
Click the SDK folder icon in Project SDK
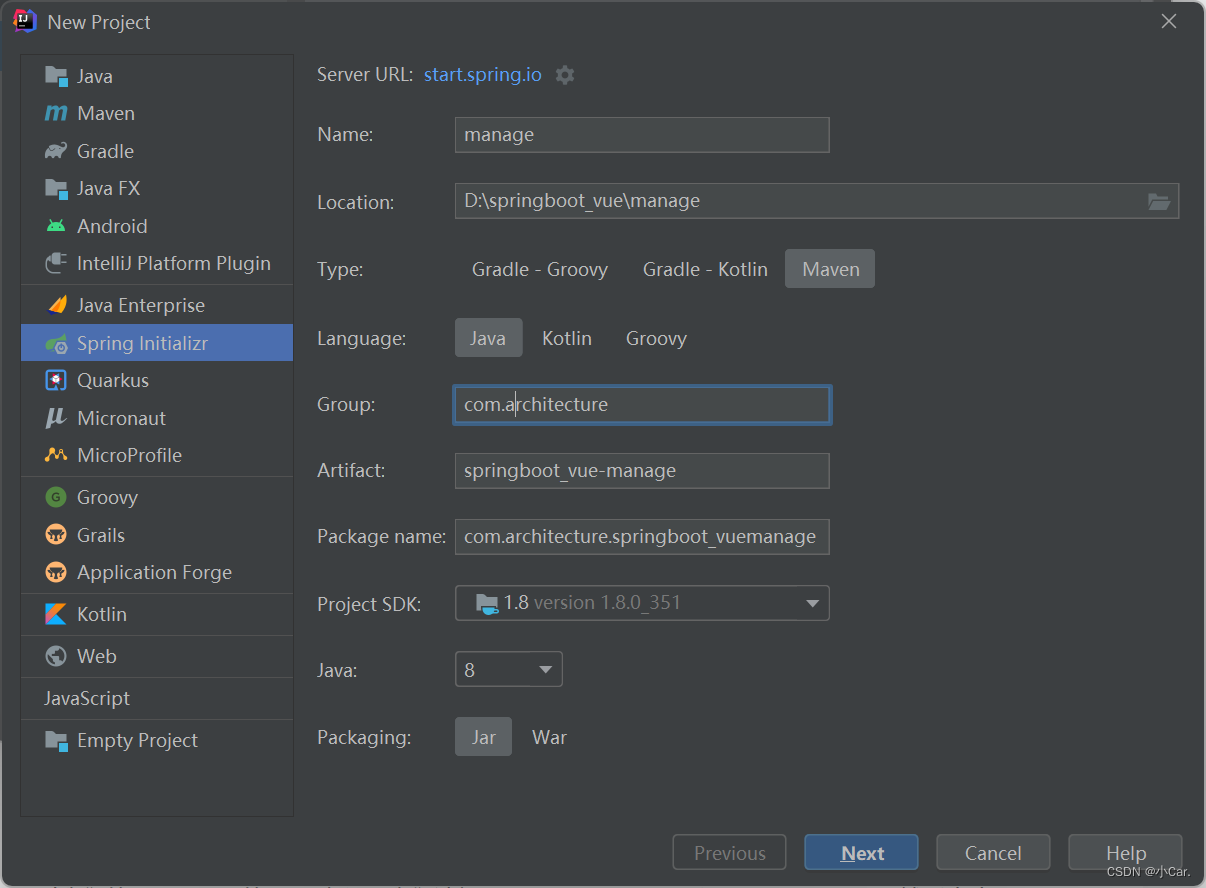[487, 603]
